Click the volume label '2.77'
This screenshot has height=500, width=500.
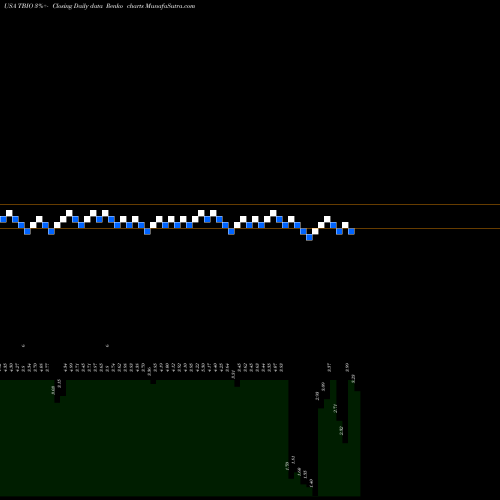(x=336, y=408)
